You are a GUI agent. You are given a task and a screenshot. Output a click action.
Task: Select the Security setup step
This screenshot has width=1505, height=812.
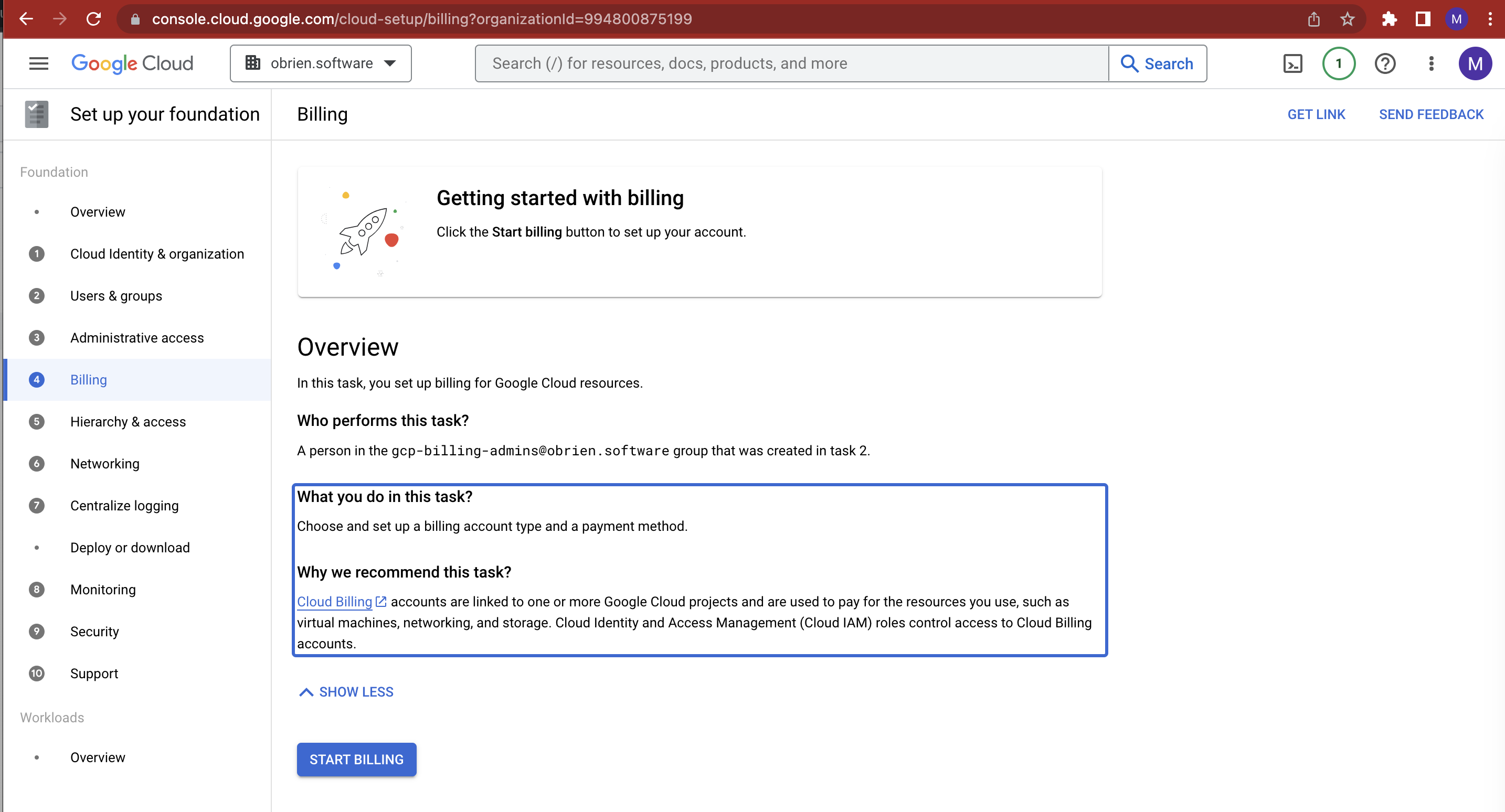click(x=94, y=632)
